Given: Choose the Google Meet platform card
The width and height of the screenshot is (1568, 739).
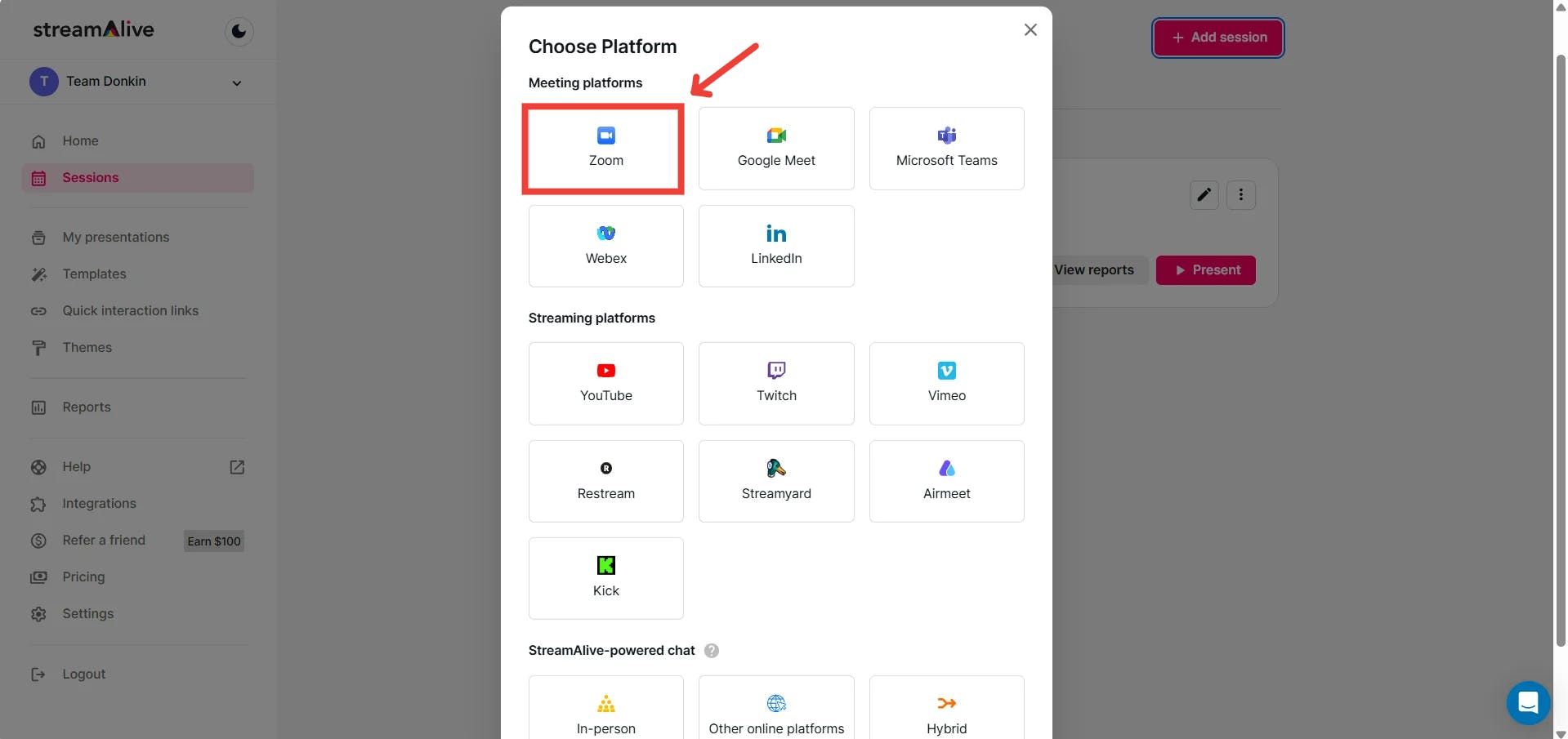Looking at the screenshot, I should point(776,149).
